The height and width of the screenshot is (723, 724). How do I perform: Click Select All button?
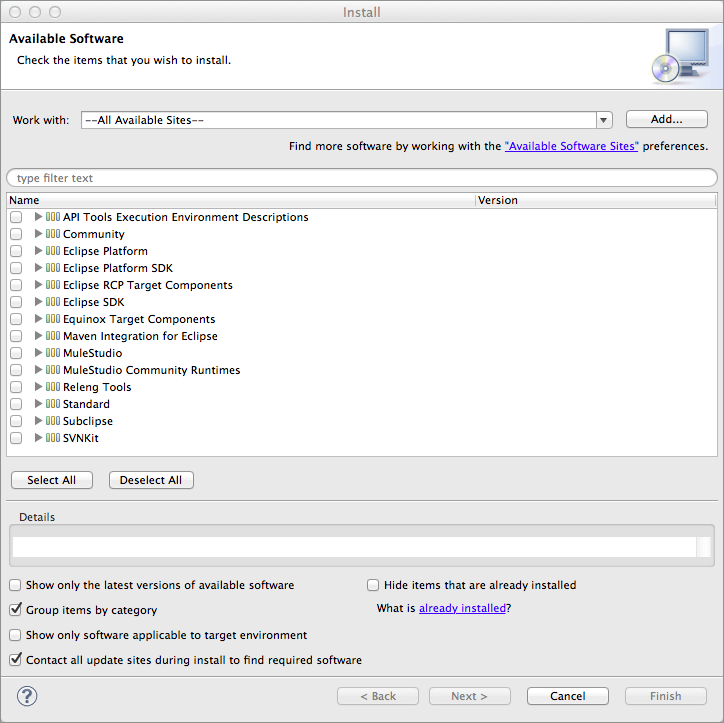click(x=52, y=480)
